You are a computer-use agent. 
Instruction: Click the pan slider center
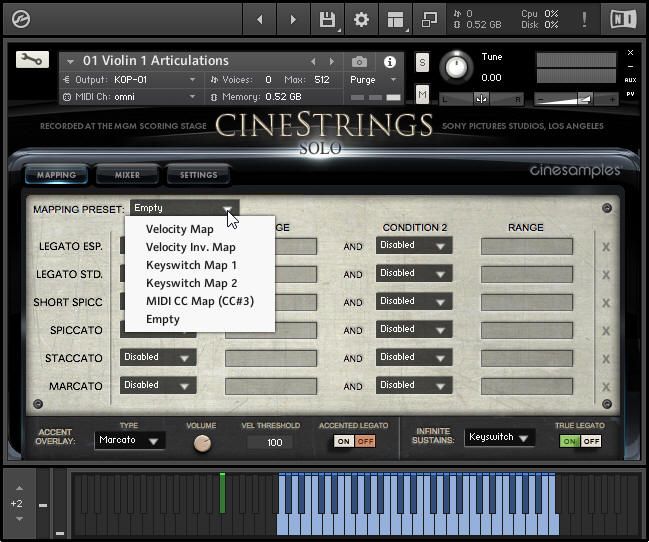pos(481,99)
